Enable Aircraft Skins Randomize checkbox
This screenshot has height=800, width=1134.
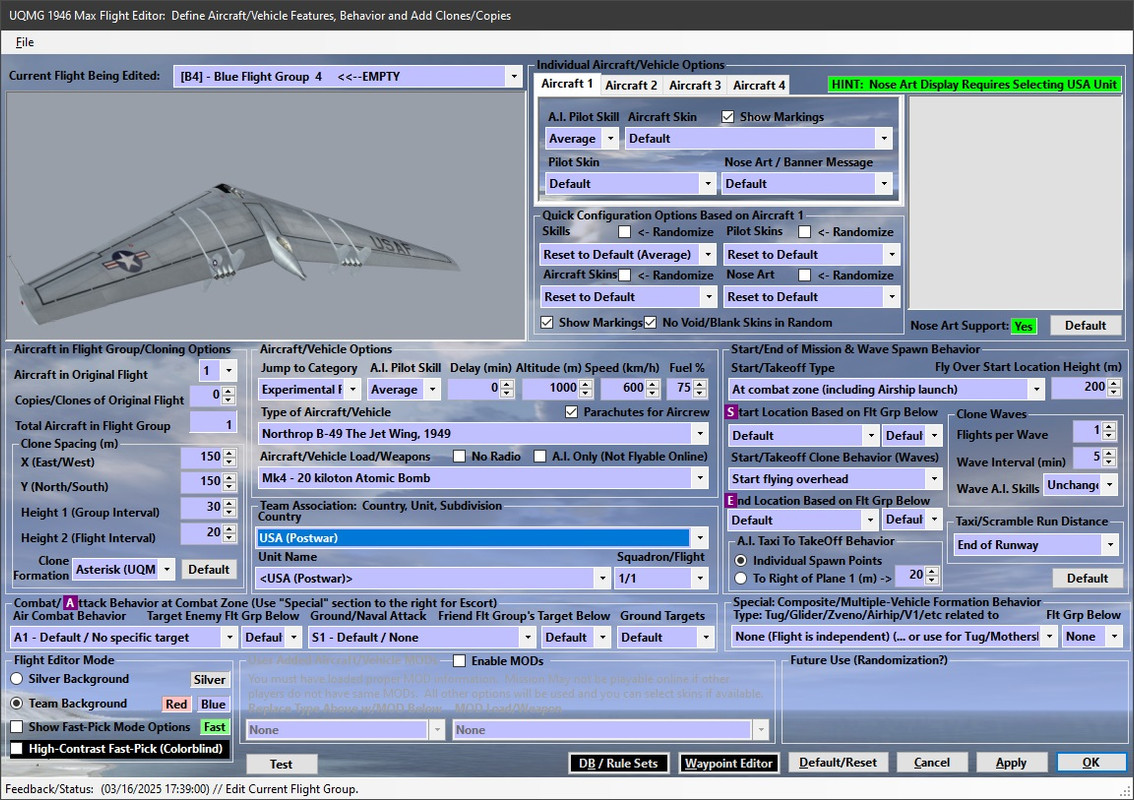(x=624, y=275)
